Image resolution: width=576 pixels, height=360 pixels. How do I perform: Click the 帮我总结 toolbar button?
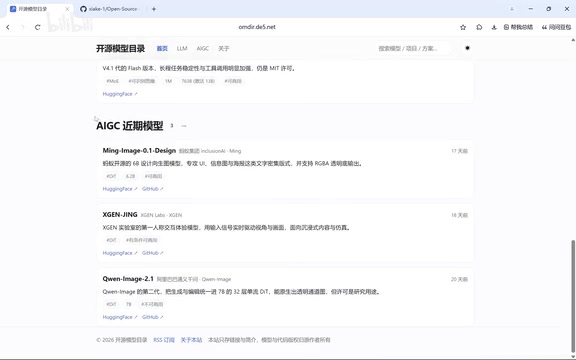[x=518, y=27]
